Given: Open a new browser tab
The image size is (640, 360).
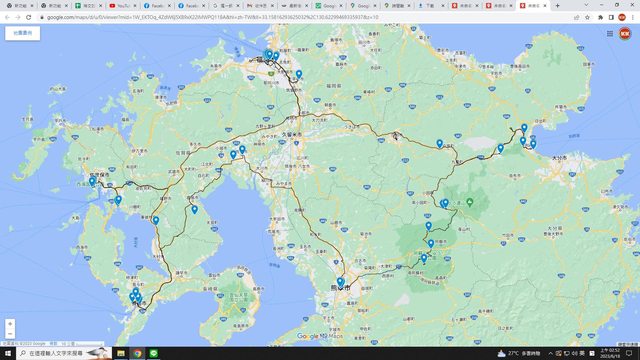Looking at the screenshot, I should point(557,6).
